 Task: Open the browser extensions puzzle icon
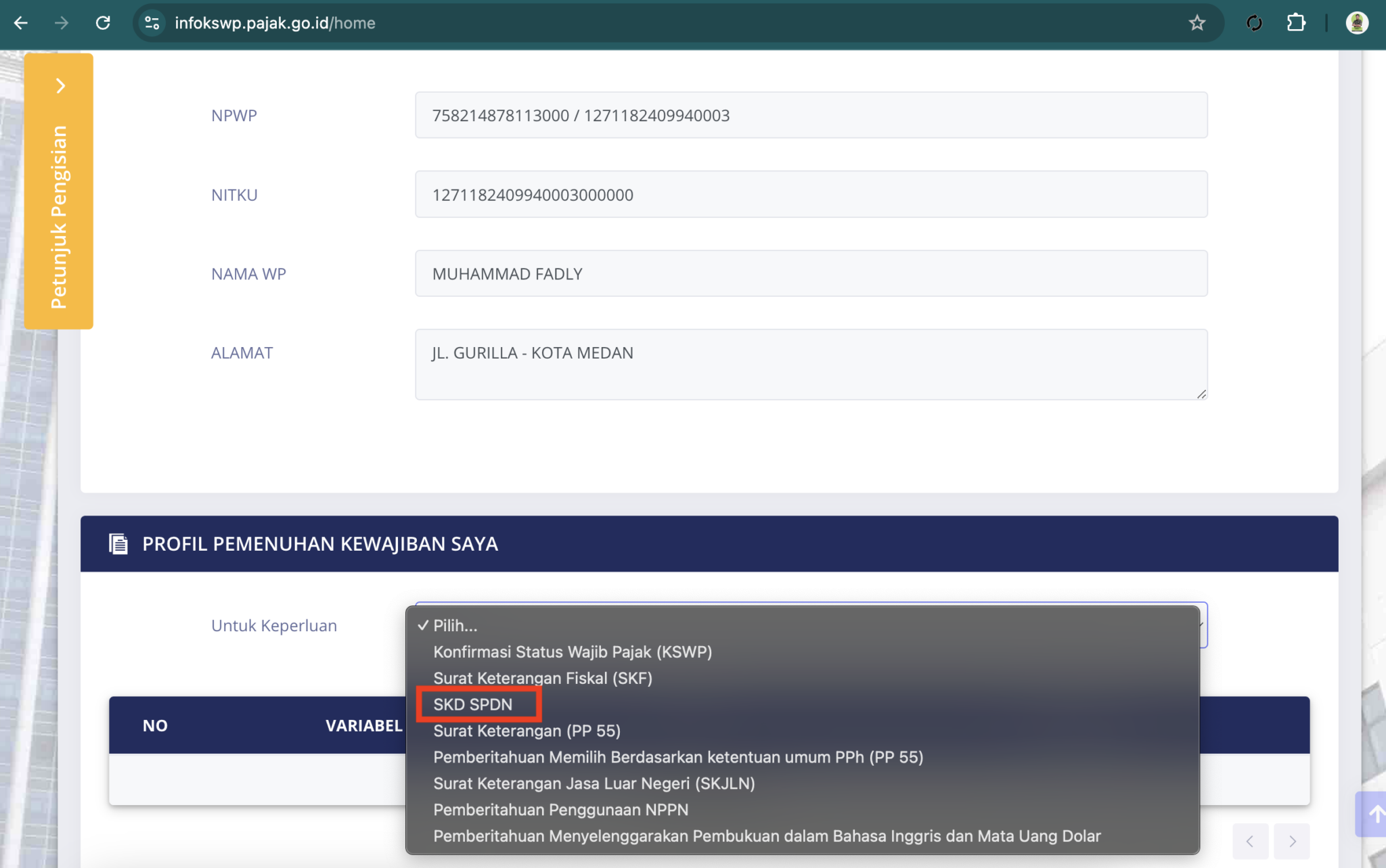1297,22
